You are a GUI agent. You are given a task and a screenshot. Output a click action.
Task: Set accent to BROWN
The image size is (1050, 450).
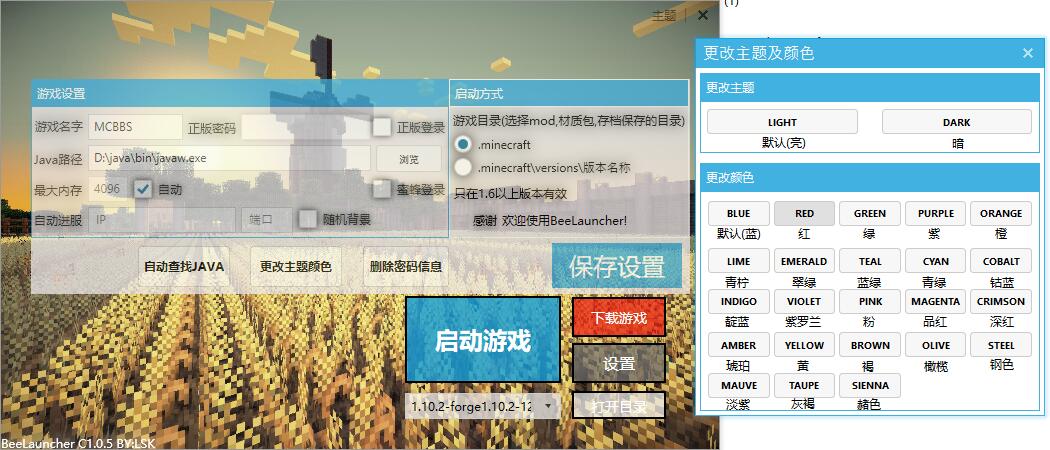tap(870, 346)
